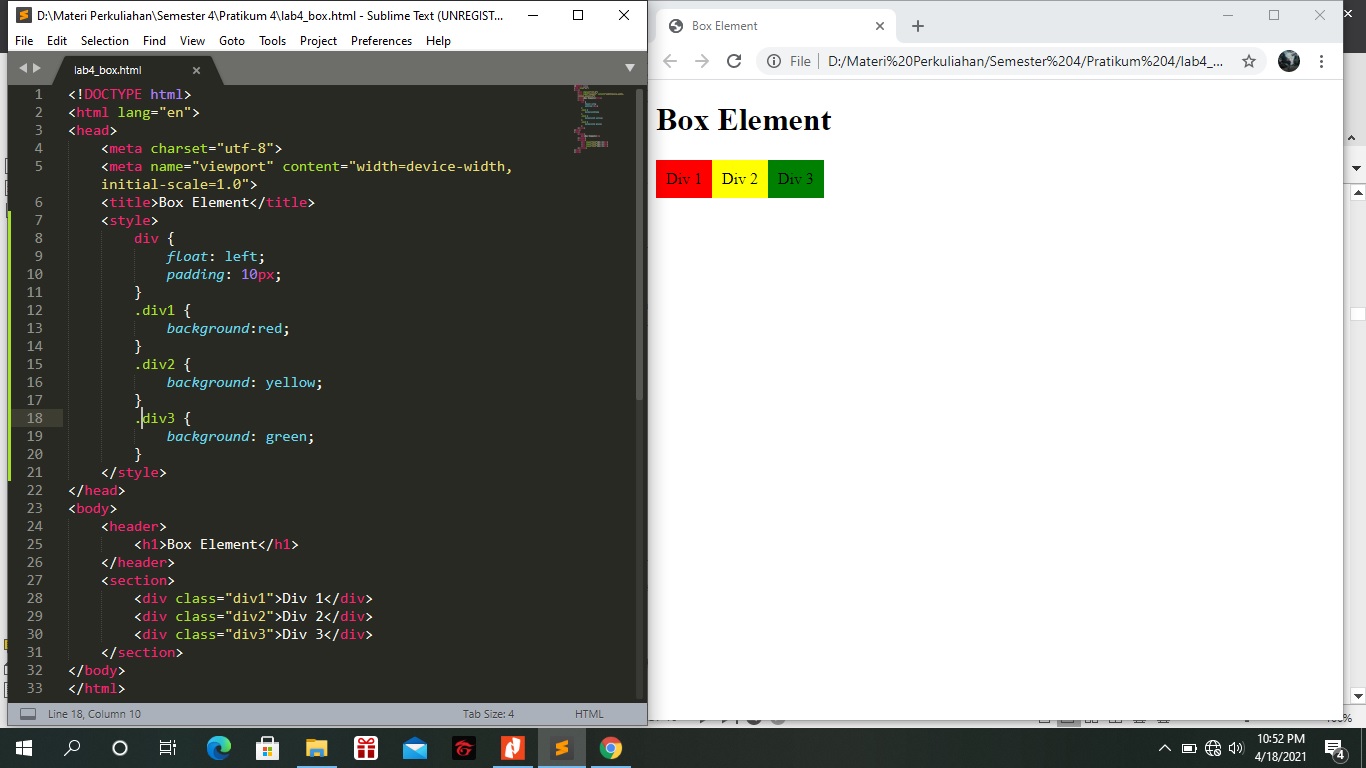Expand hidden icons in the system tray
This screenshot has height=768, width=1366.
click(1165, 747)
